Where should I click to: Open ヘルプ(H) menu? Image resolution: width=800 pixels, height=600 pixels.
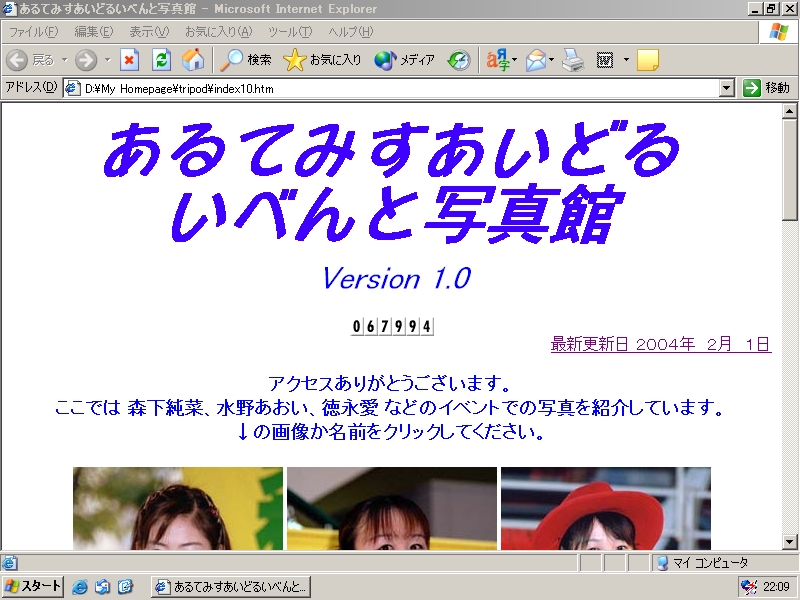coord(351,32)
